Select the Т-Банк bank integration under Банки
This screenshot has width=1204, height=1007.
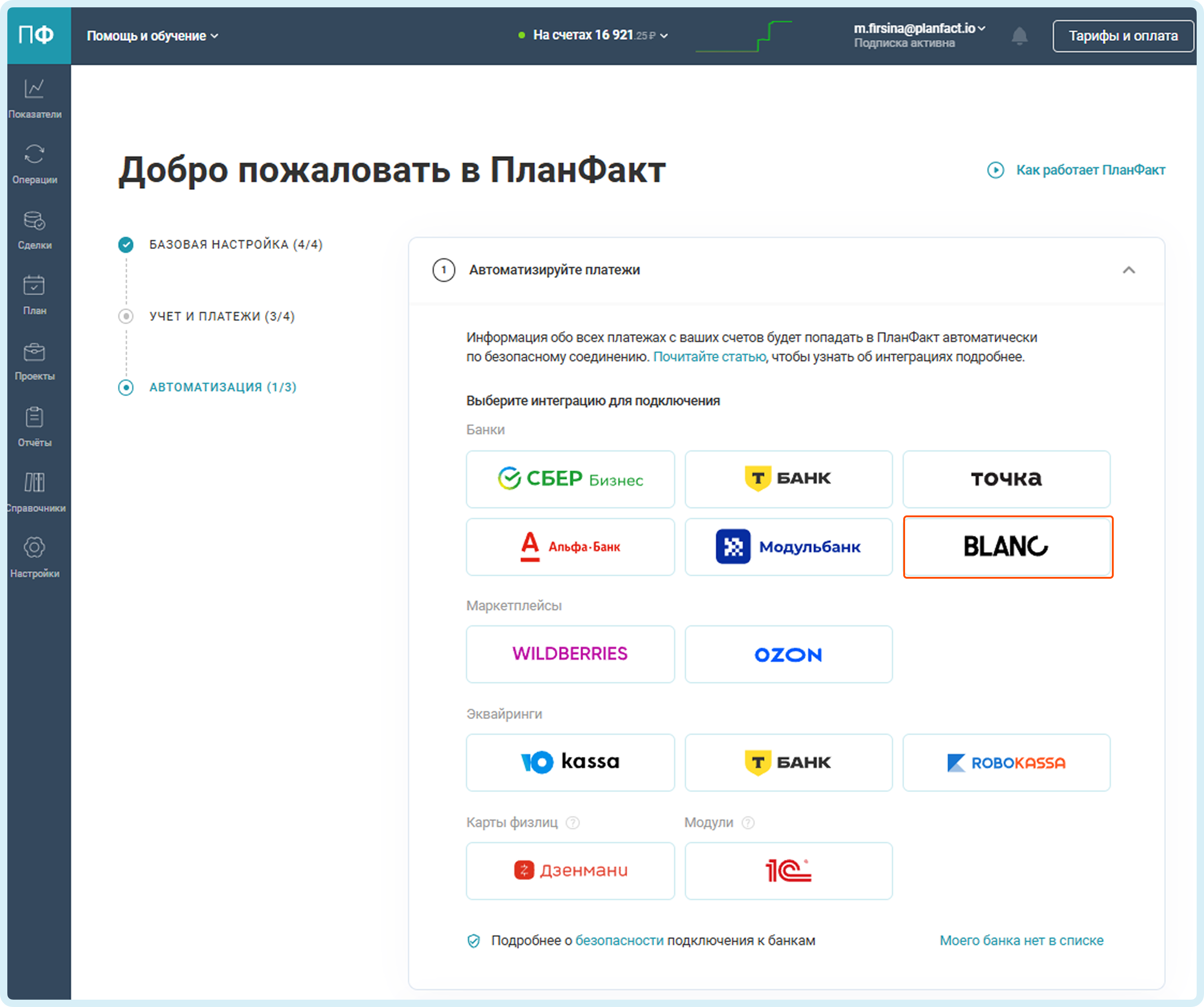(788, 479)
